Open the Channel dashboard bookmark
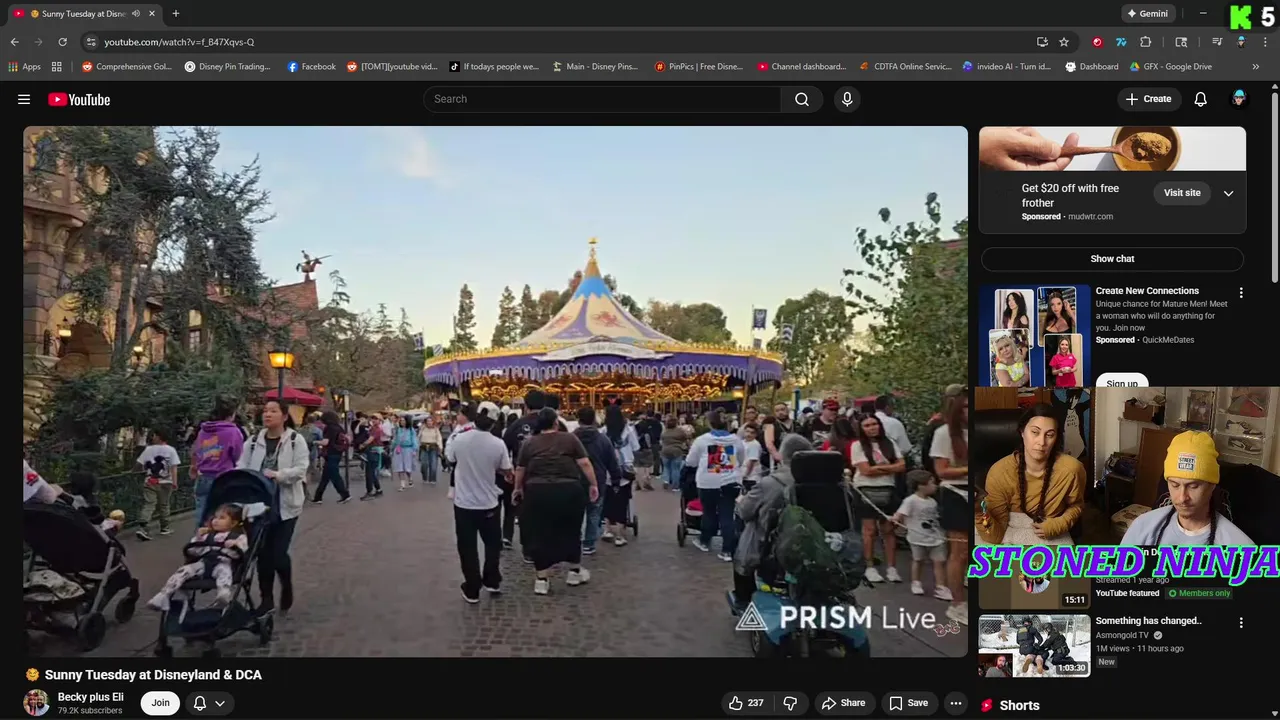This screenshot has height=720, width=1280. tap(802, 67)
